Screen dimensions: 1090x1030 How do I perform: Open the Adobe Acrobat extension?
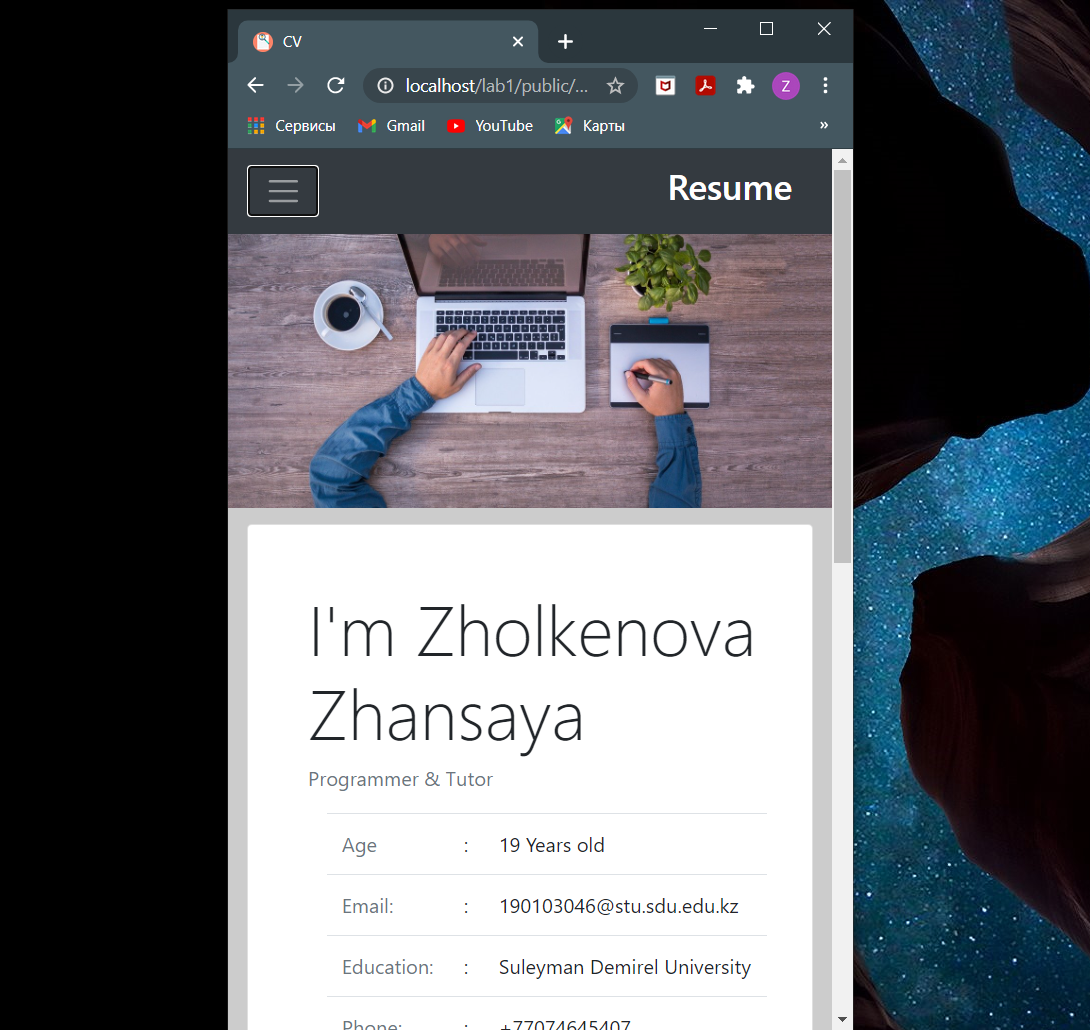(x=706, y=85)
